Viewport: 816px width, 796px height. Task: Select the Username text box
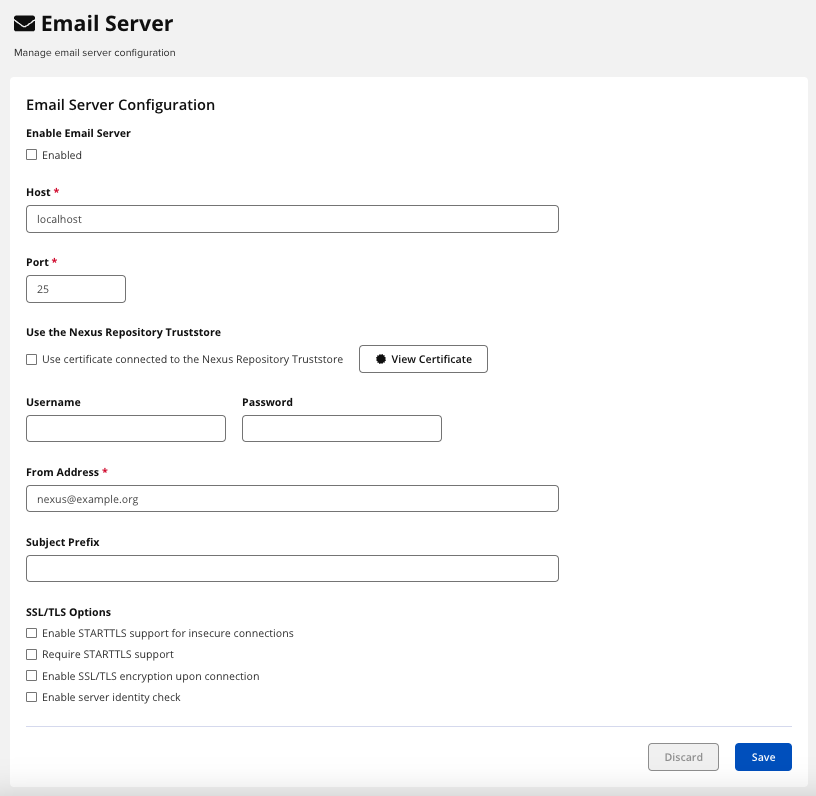(x=126, y=429)
